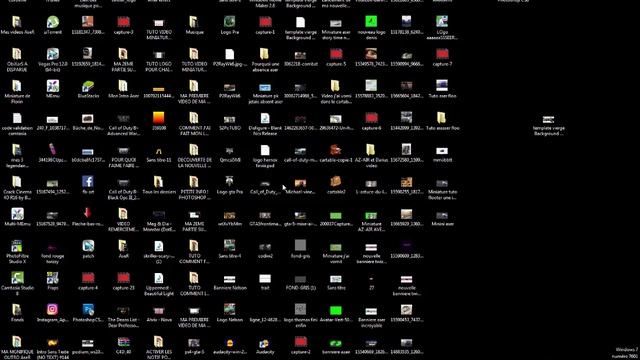This screenshot has height=360, width=640.
Task: Open the Crack Cinema 4D folder
Action: pos(17,182)
